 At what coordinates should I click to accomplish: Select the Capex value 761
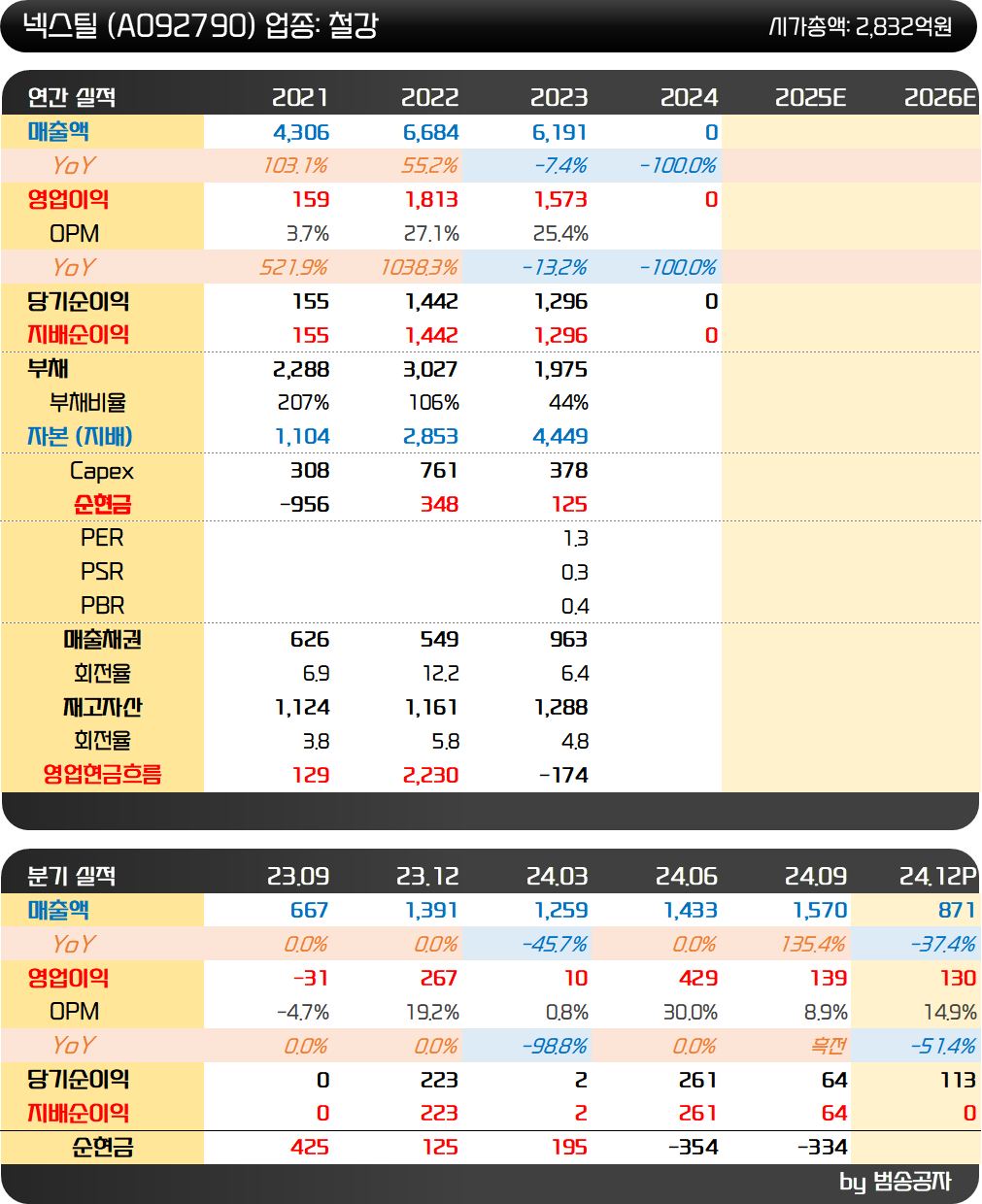(x=439, y=471)
